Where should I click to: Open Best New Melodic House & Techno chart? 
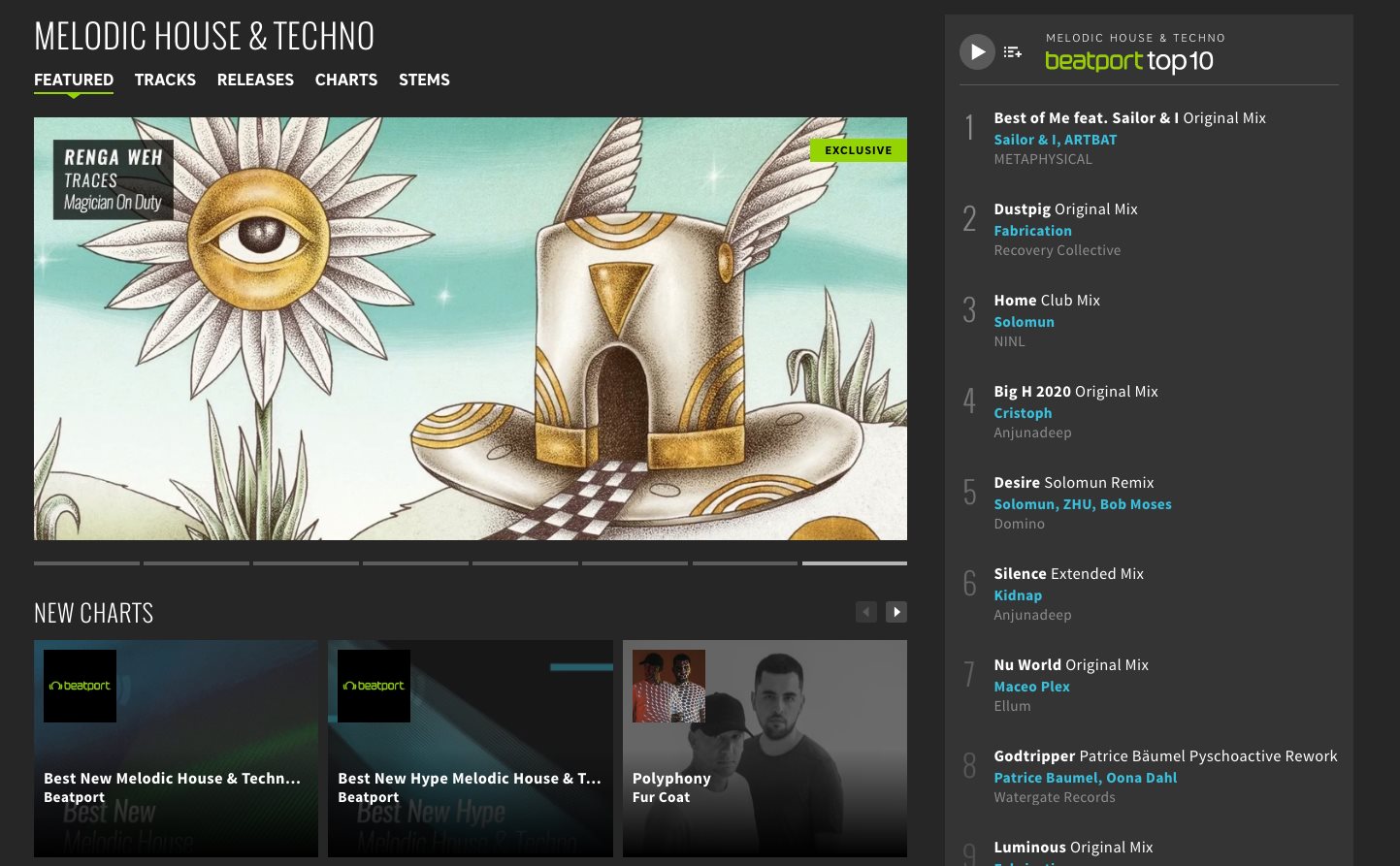(x=176, y=749)
